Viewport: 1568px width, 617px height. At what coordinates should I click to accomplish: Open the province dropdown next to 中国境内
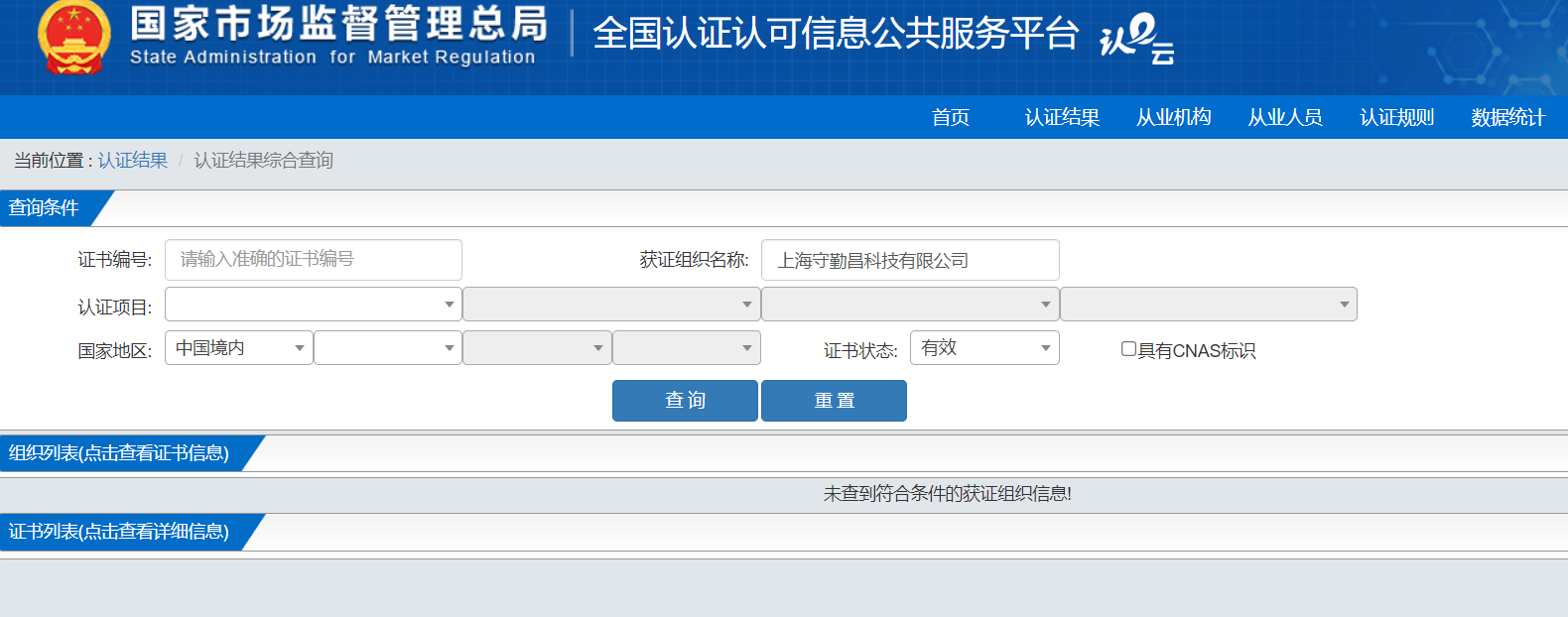[x=388, y=348]
